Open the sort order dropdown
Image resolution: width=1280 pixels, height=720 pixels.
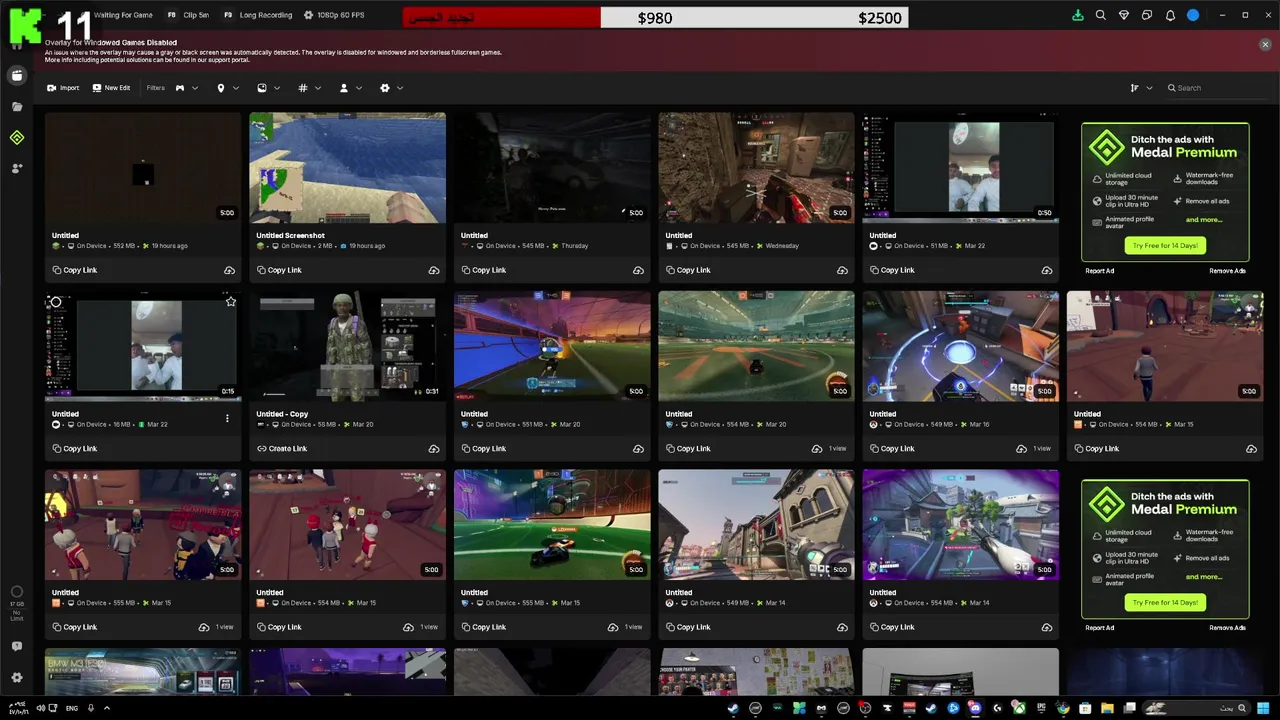pos(1141,88)
